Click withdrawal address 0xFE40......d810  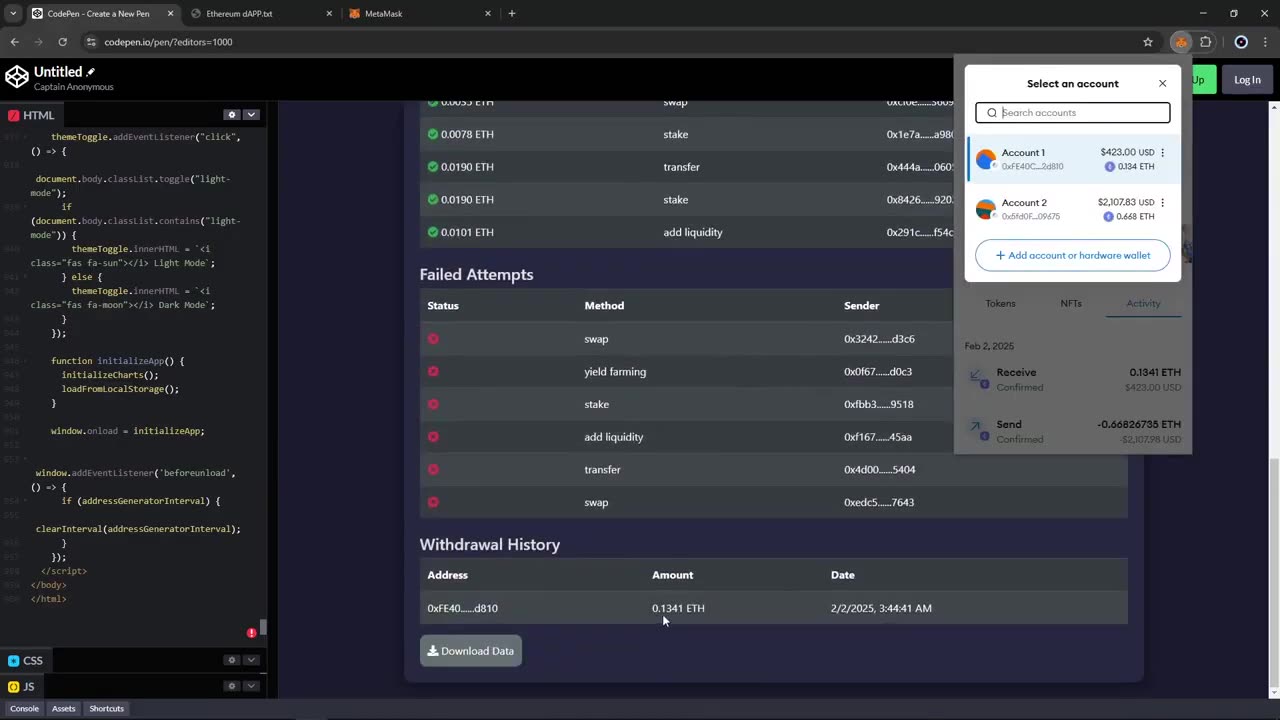[462, 608]
